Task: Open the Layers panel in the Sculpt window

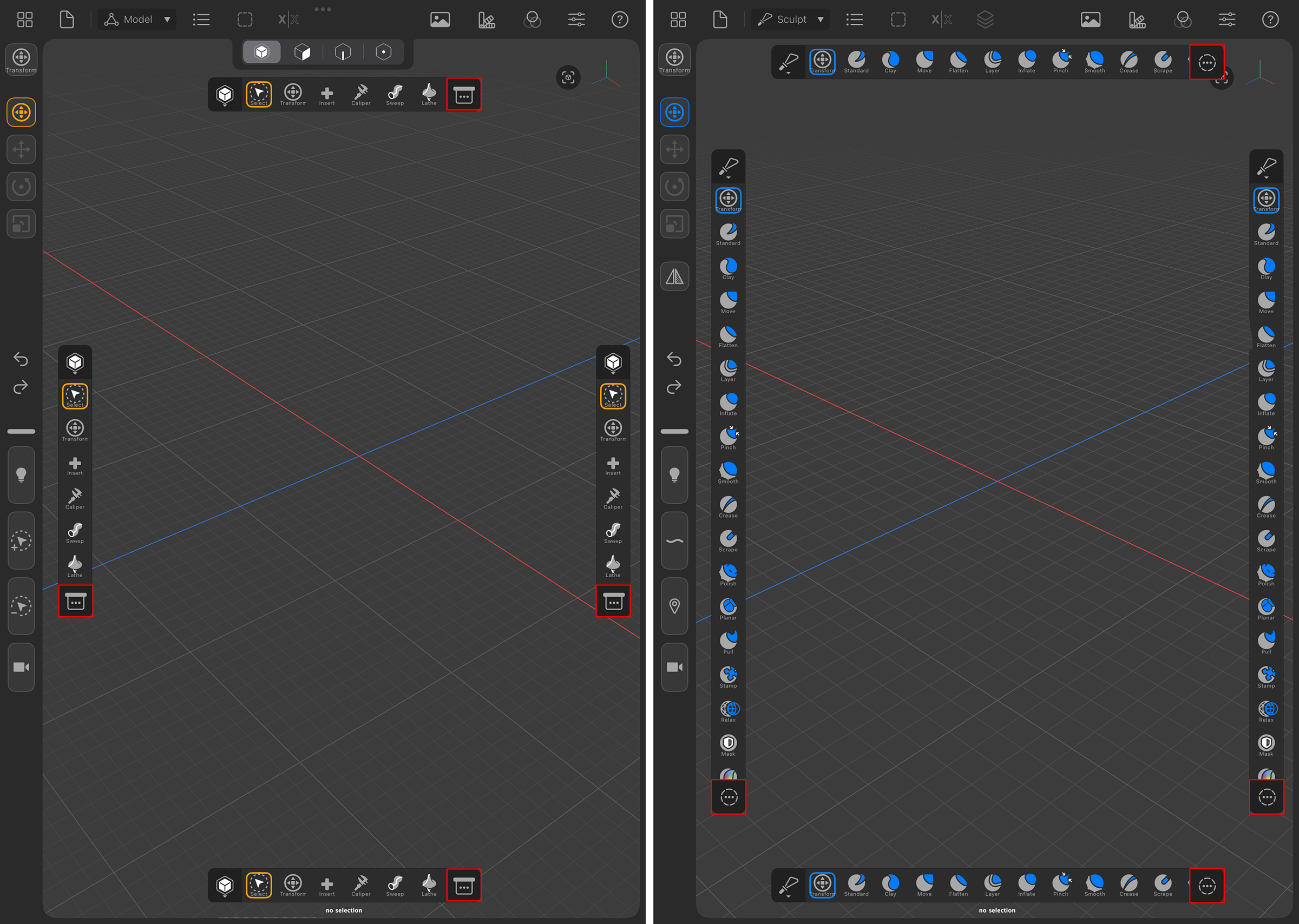Action: [986, 20]
